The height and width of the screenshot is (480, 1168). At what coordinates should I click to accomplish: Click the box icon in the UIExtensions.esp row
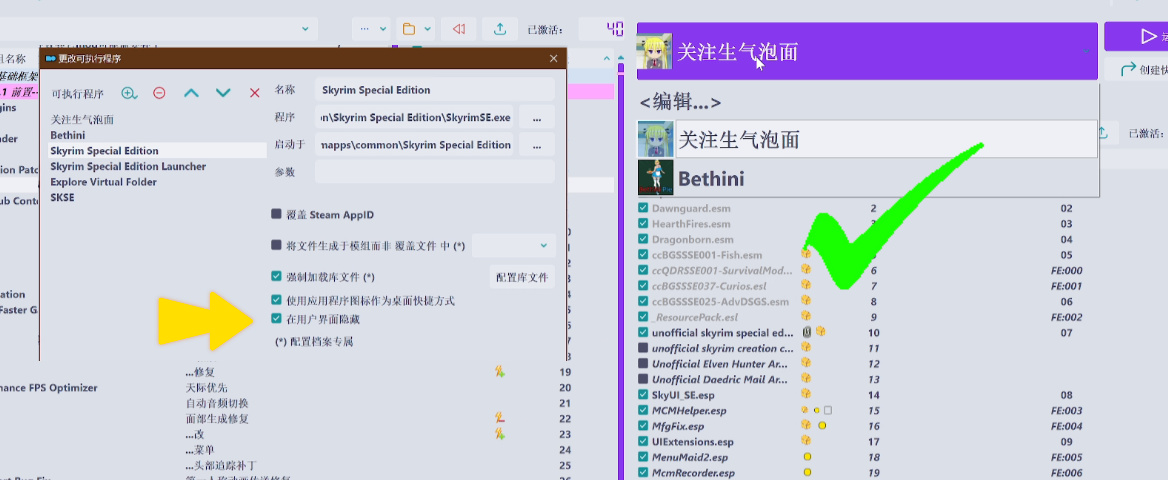pos(805,440)
